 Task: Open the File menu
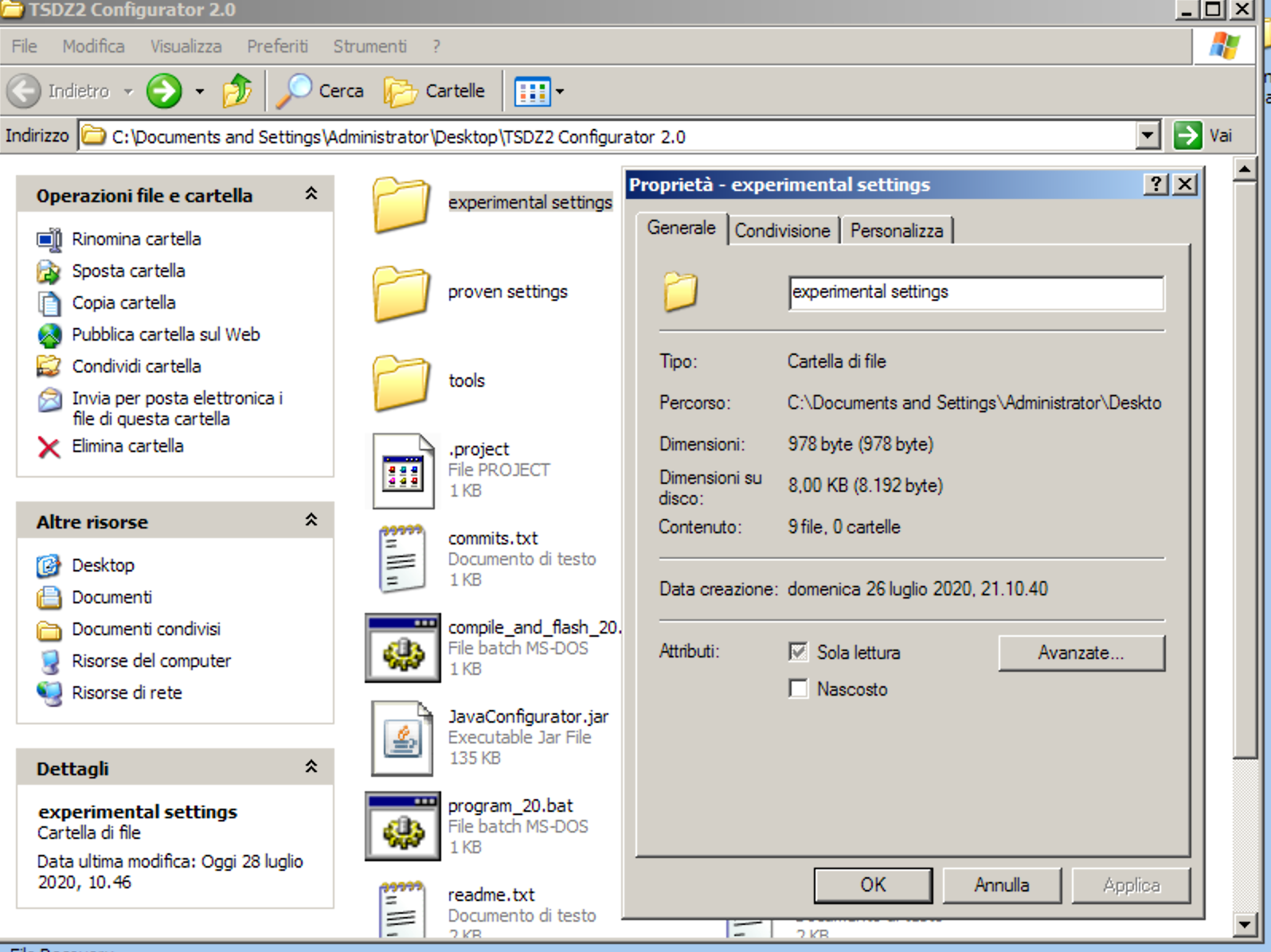tap(24, 46)
